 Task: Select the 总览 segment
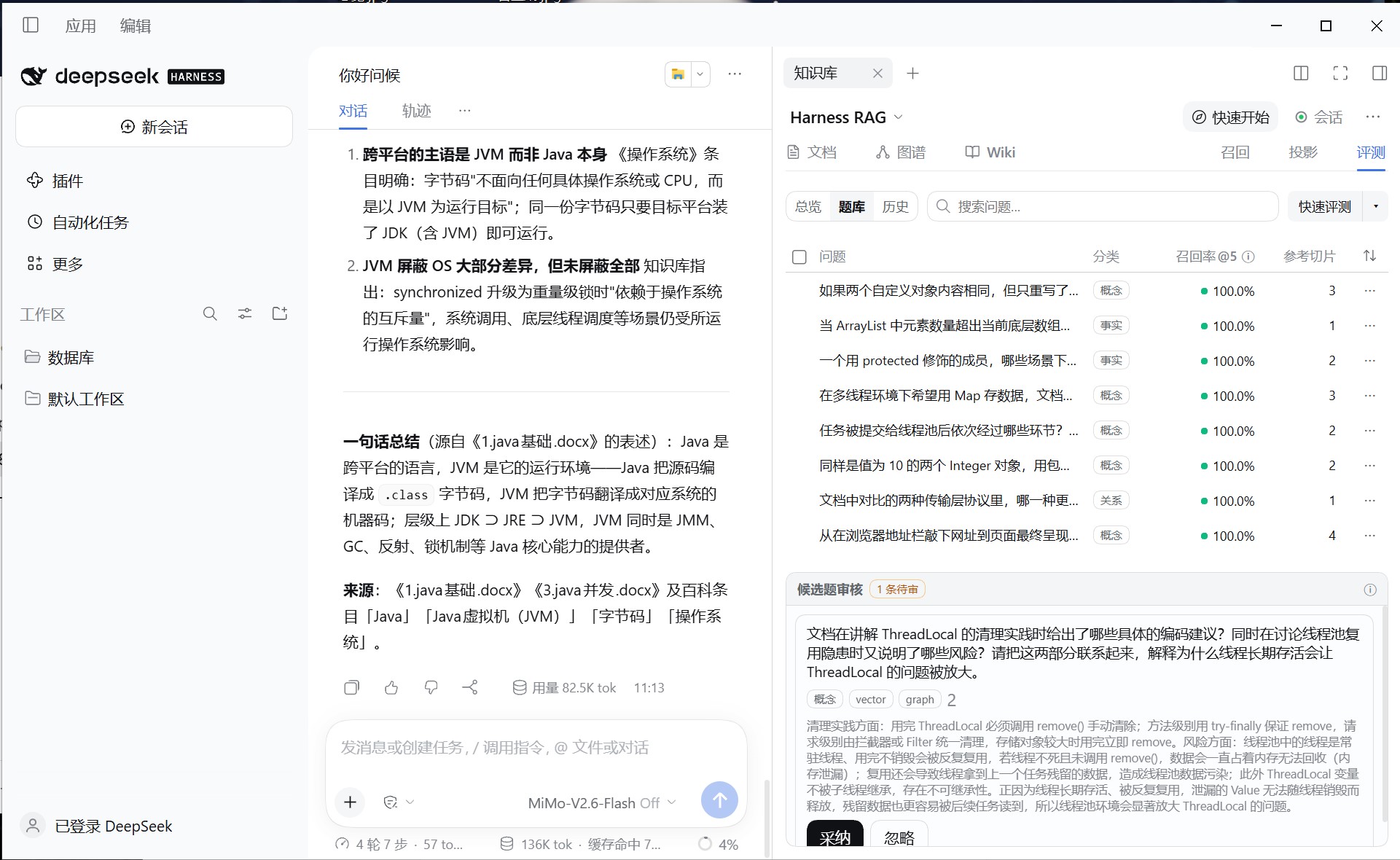point(808,207)
